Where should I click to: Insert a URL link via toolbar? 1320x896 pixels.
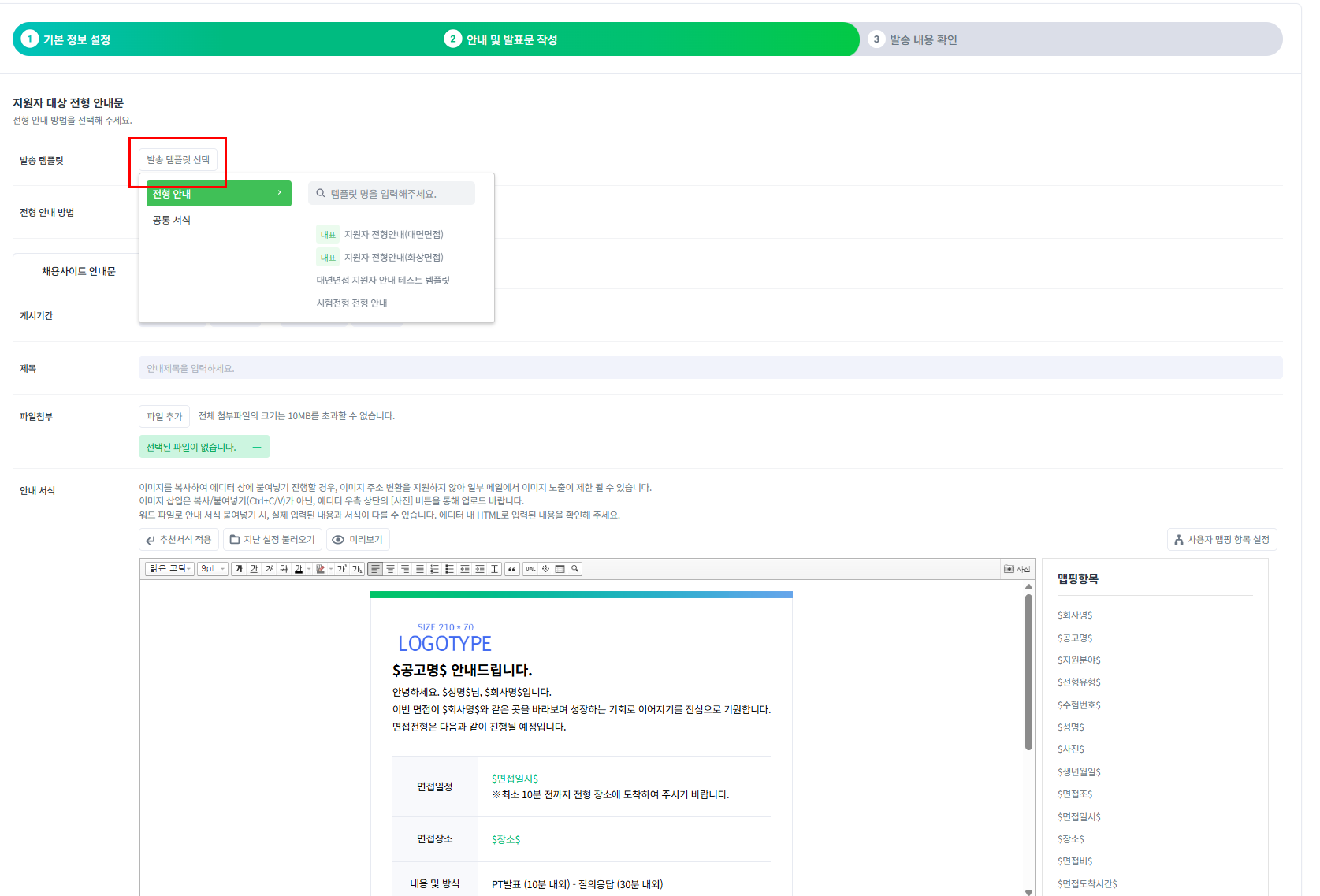pyautogui.click(x=530, y=569)
